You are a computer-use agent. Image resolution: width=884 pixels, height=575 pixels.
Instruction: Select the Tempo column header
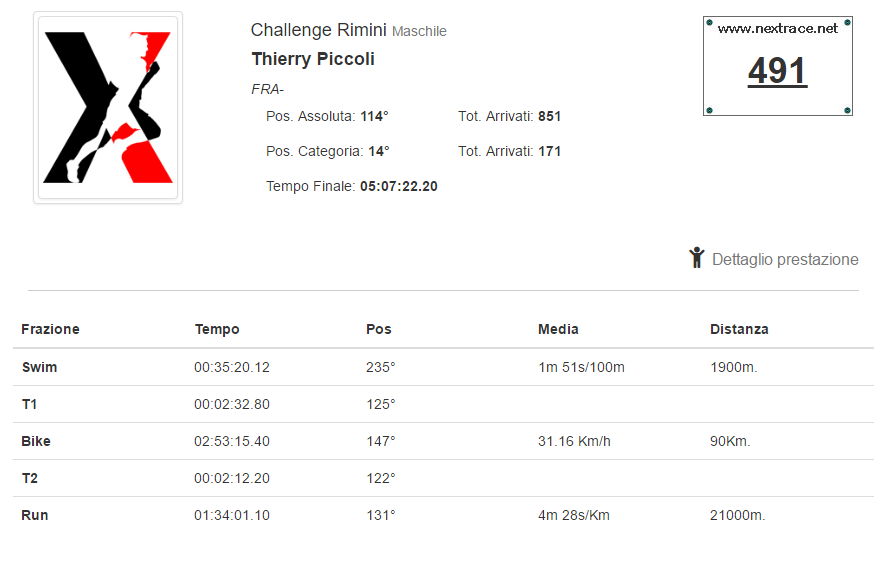coord(217,329)
